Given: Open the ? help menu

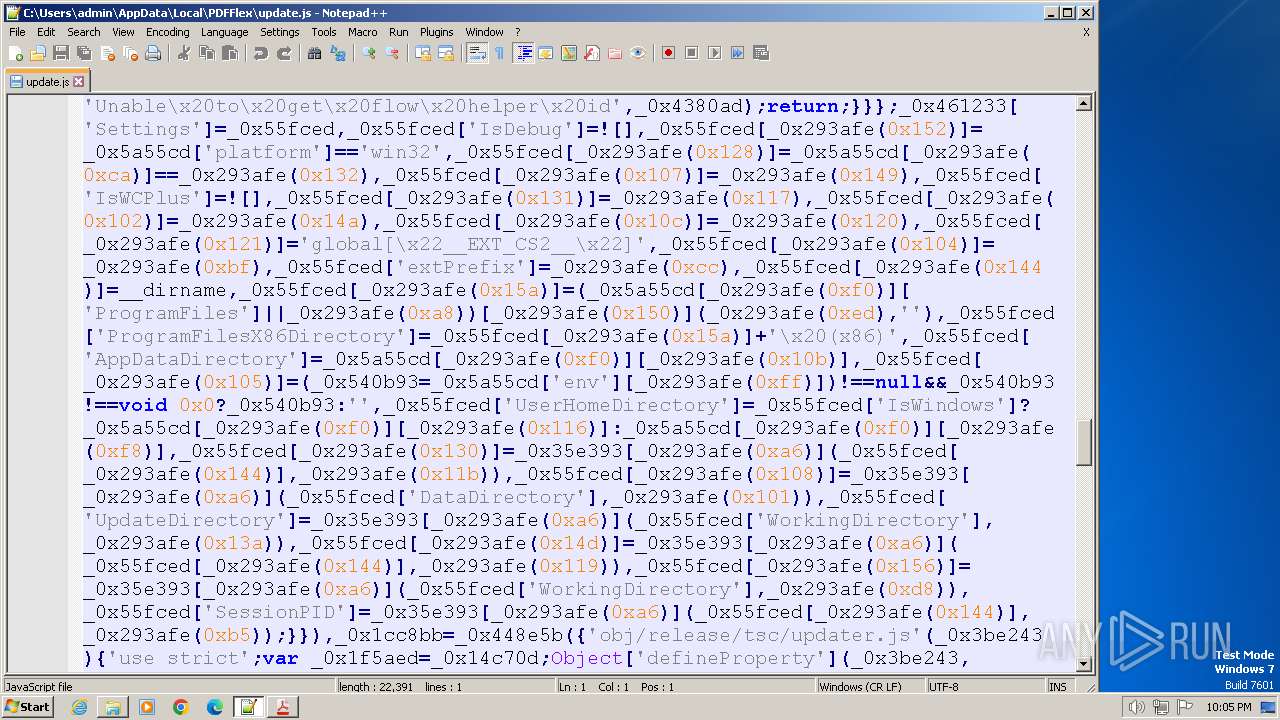Looking at the screenshot, I should [517, 32].
